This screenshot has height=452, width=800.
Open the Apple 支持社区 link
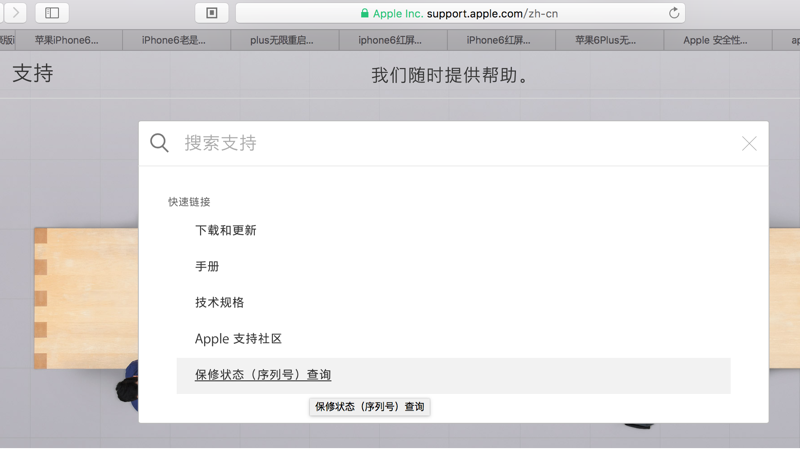[238, 339]
